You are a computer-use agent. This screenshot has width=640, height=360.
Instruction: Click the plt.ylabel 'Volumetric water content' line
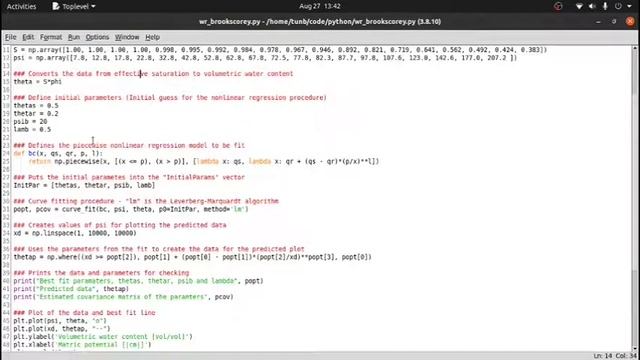pyautogui.click(x=103, y=337)
